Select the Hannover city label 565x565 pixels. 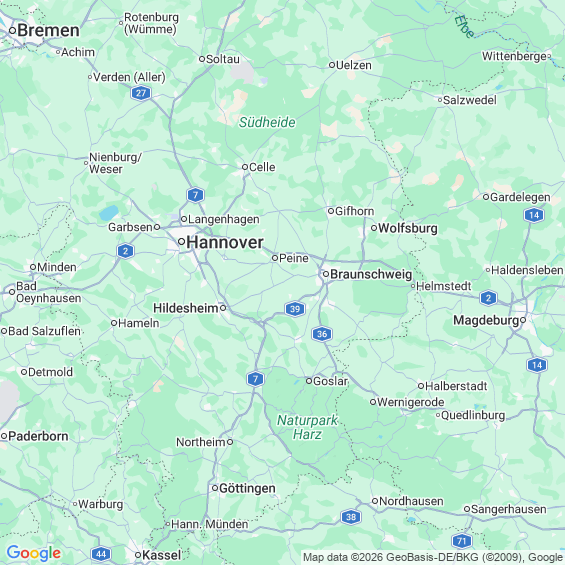coord(224,242)
